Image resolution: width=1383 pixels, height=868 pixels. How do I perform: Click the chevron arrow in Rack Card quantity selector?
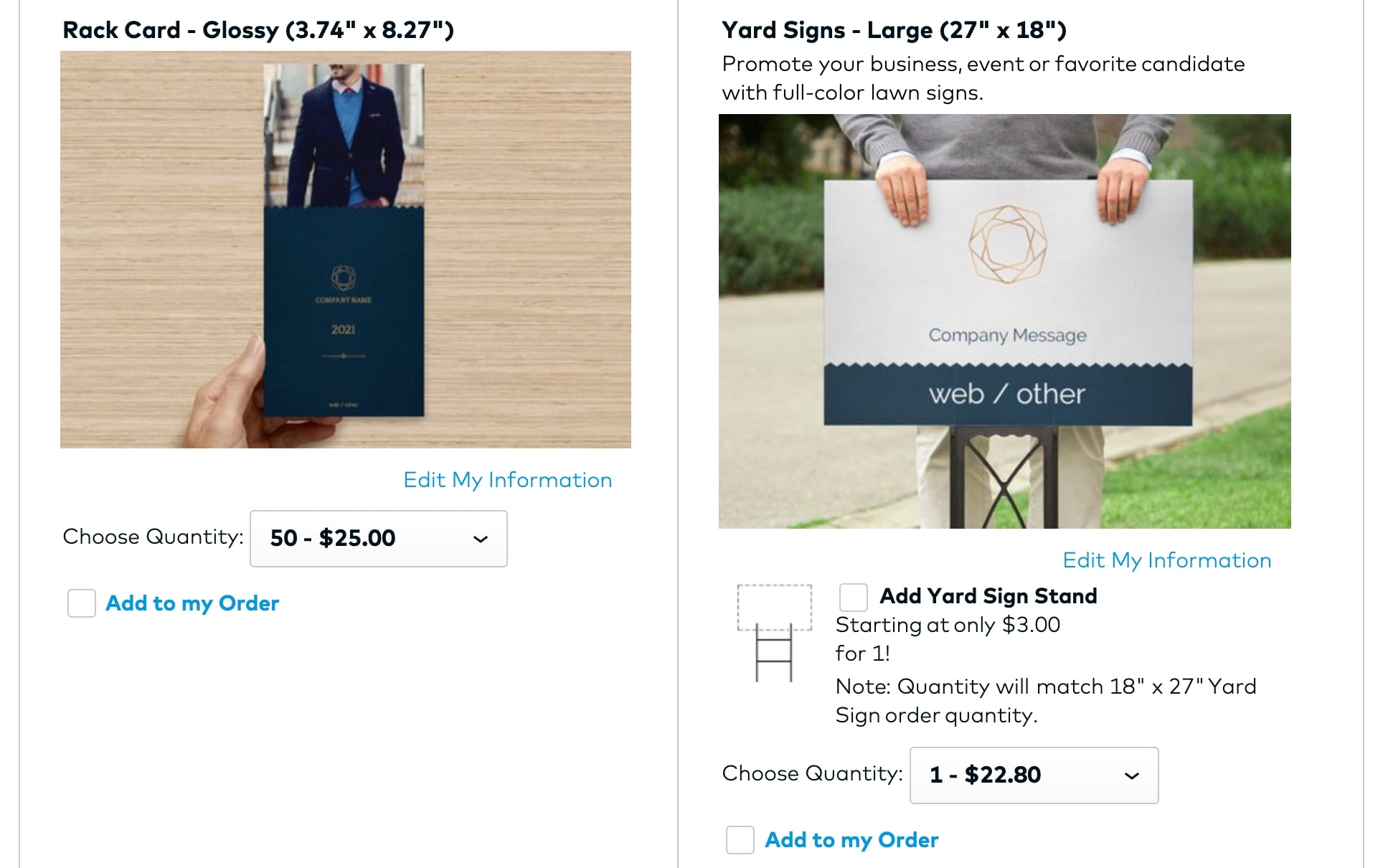(481, 539)
